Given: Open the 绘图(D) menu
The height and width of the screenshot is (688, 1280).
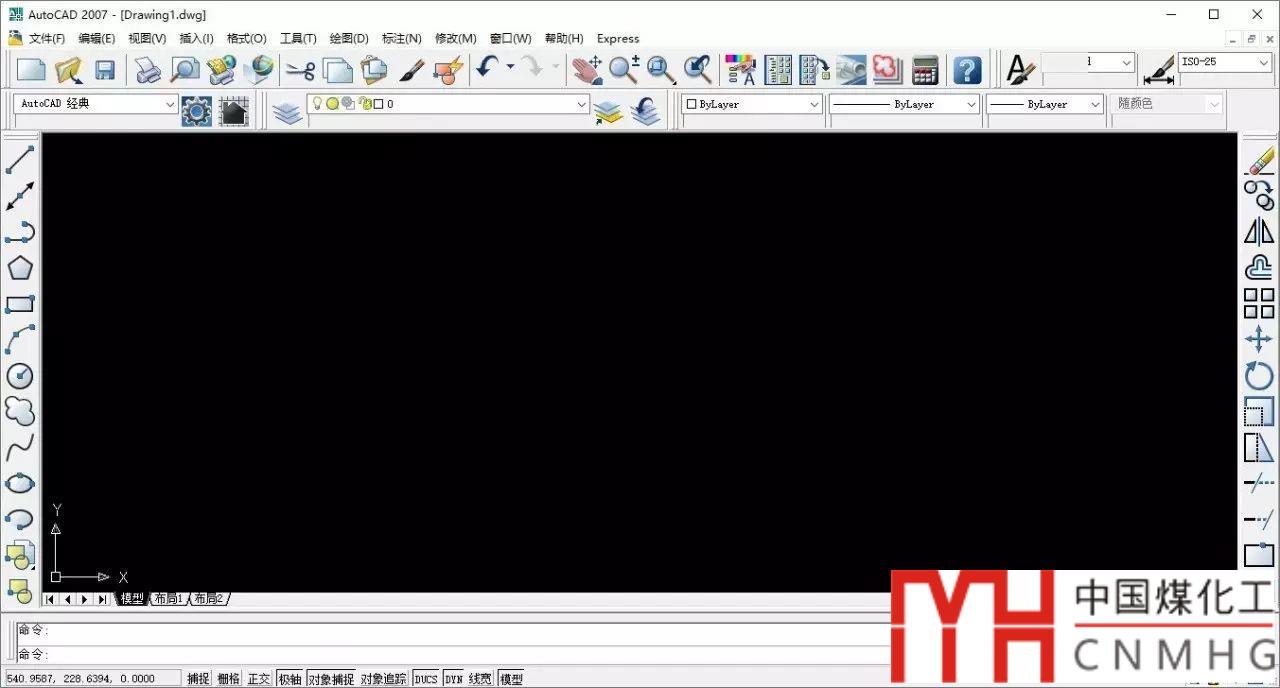Looking at the screenshot, I should 349,38.
